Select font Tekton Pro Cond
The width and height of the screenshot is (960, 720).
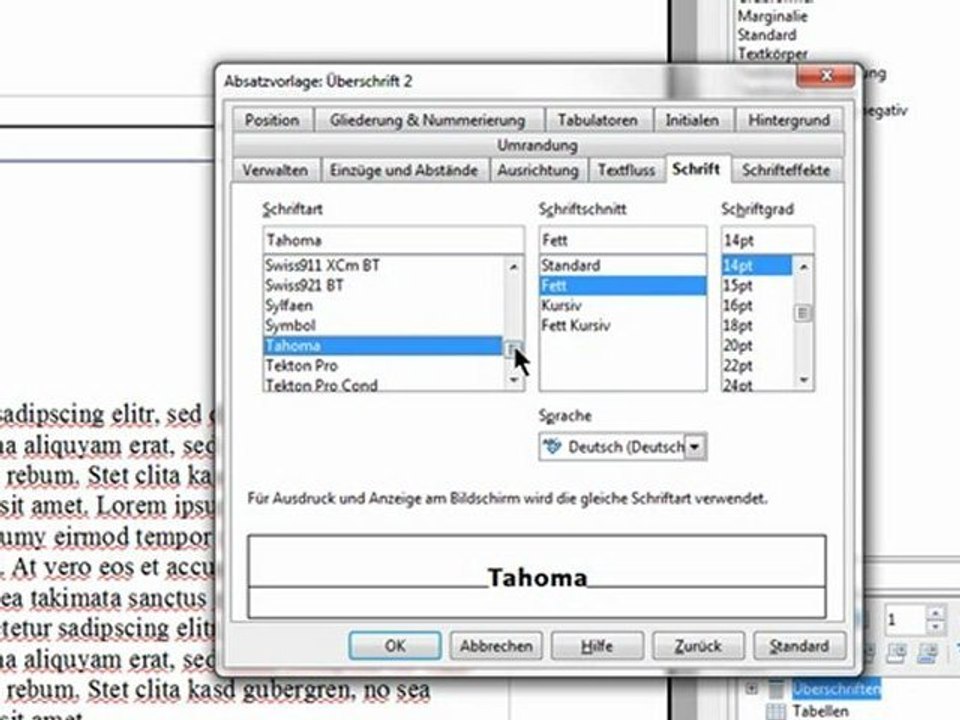pyautogui.click(x=383, y=384)
